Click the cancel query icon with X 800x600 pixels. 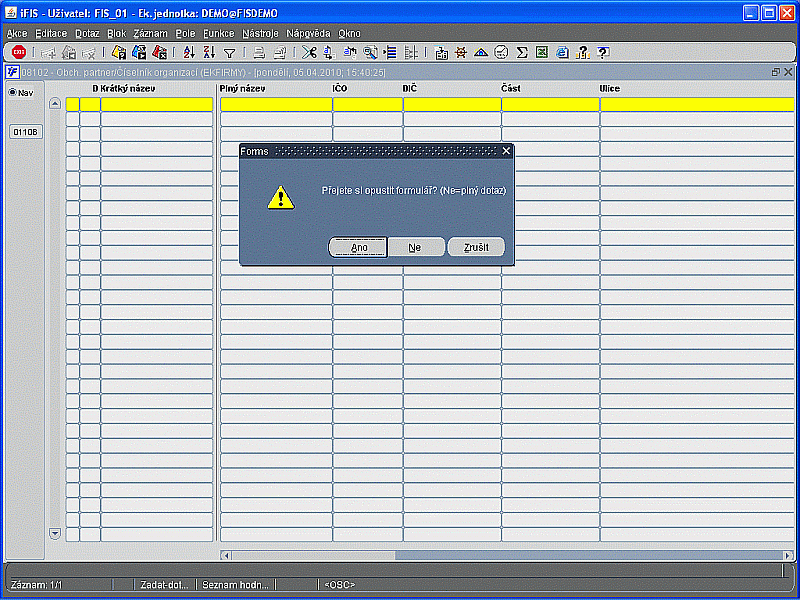[160, 52]
